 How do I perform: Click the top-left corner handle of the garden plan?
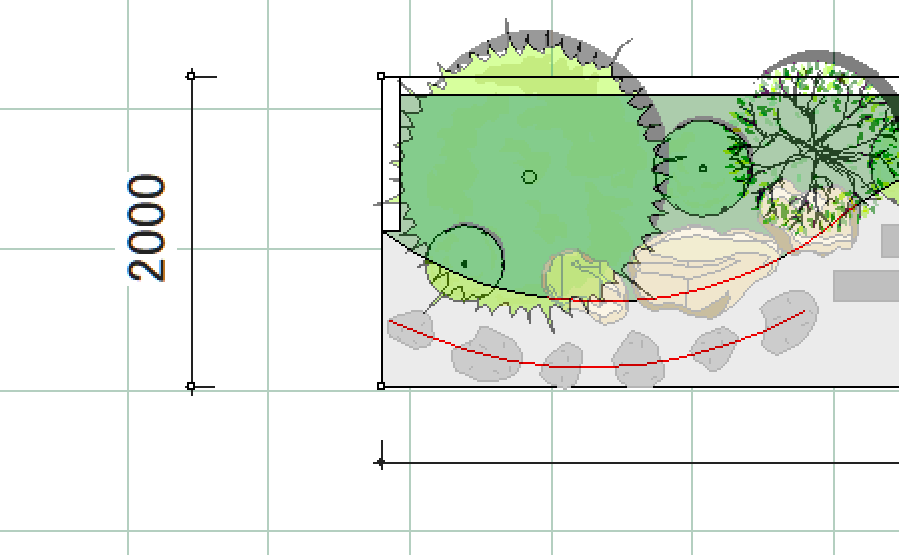[x=381, y=76]
